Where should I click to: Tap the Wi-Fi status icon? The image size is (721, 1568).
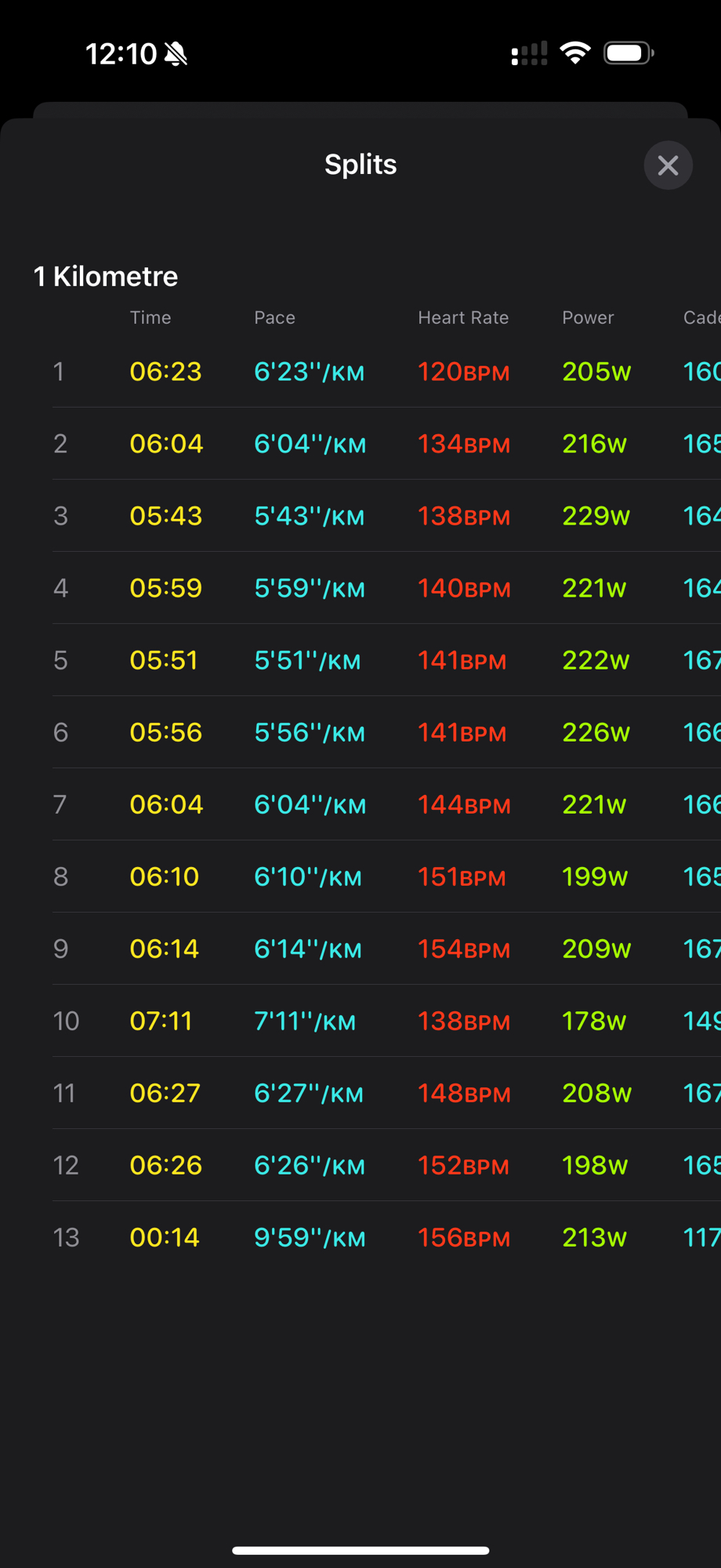(574, 53)
